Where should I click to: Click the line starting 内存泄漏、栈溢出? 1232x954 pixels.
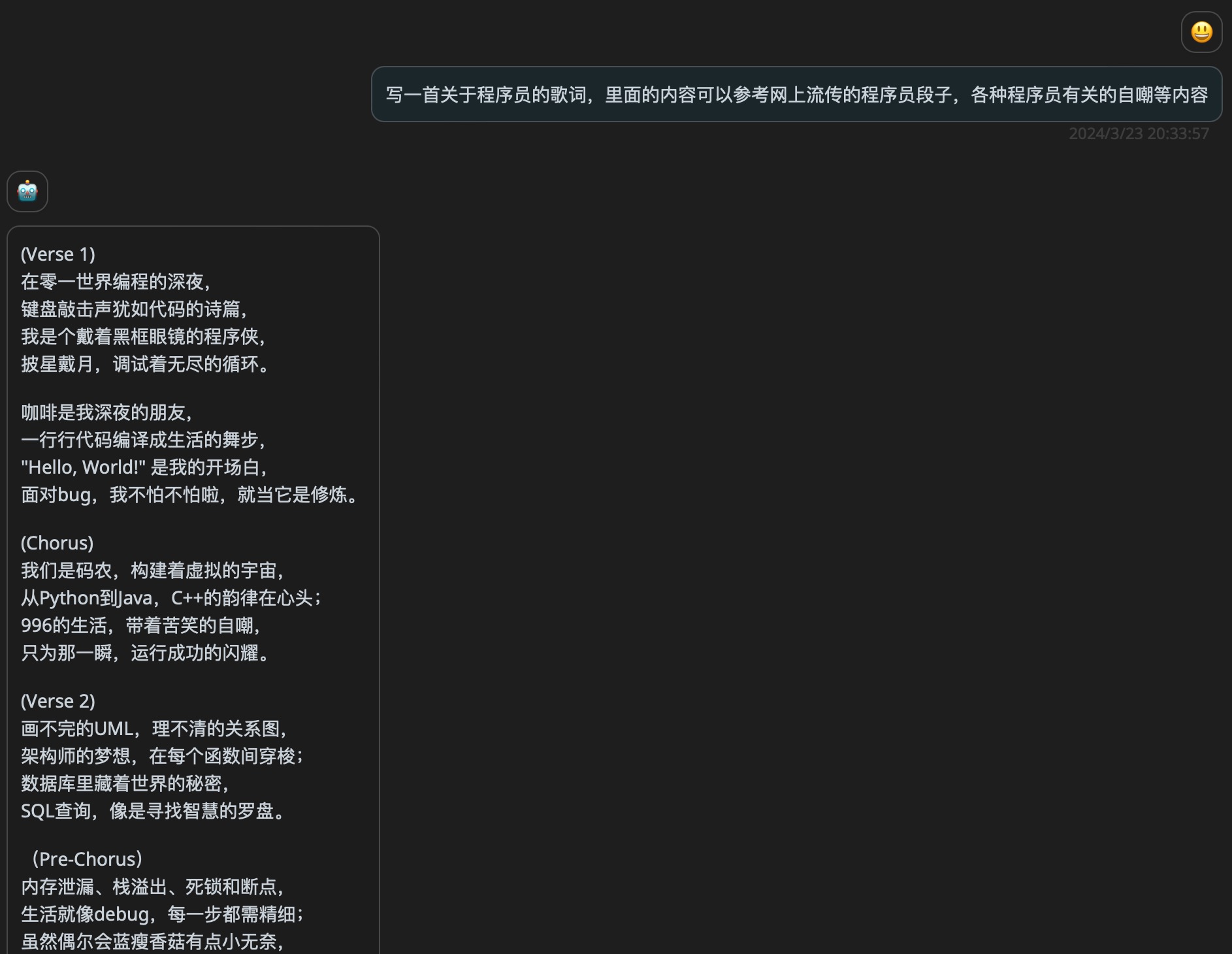pyautogui.click(x=154, y=887)
